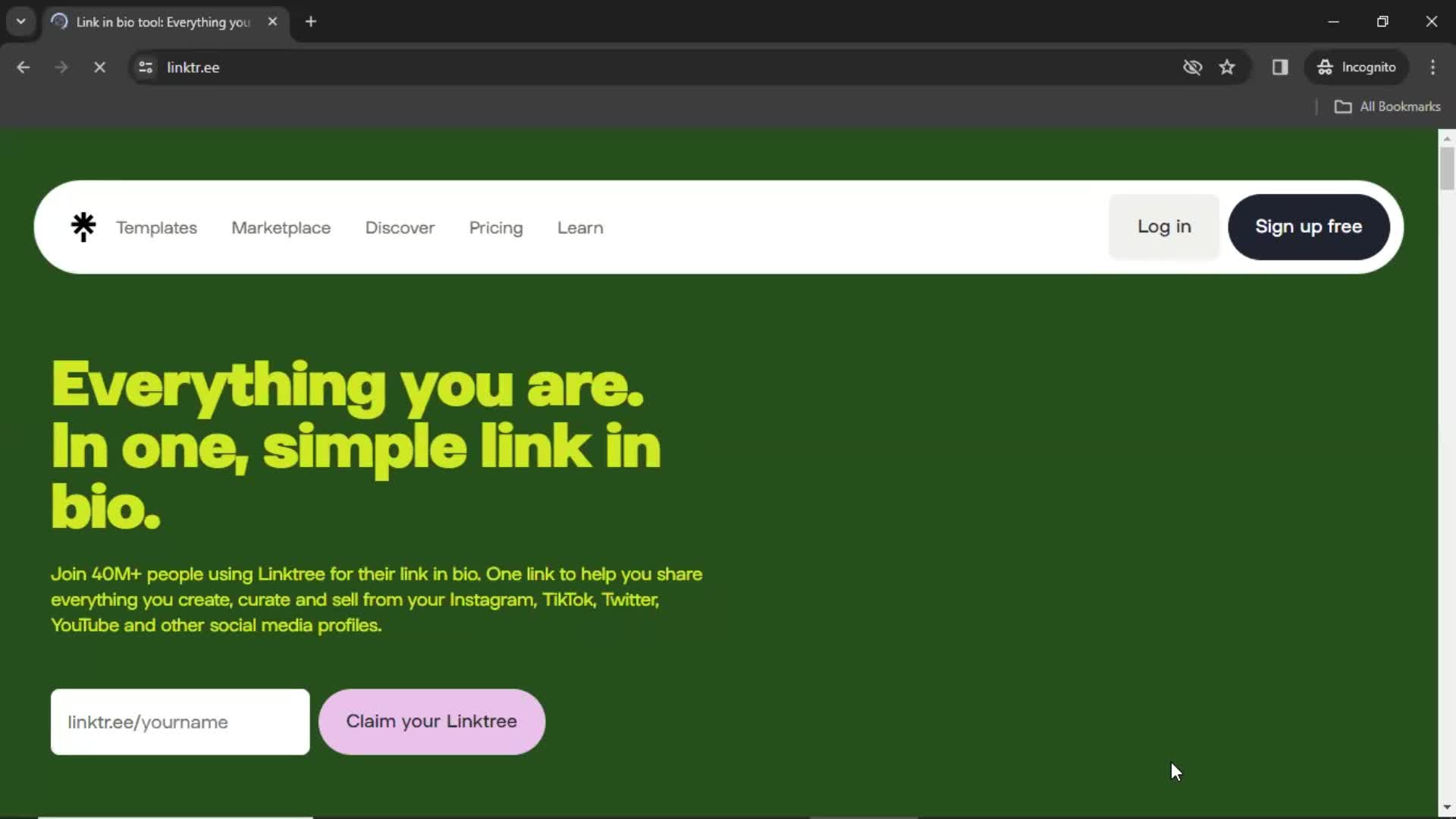The image size is (1456, 819).
Task: Focus the linktr.ee/yourname input field
Action: pyautogui.click(x=180, y=721)
